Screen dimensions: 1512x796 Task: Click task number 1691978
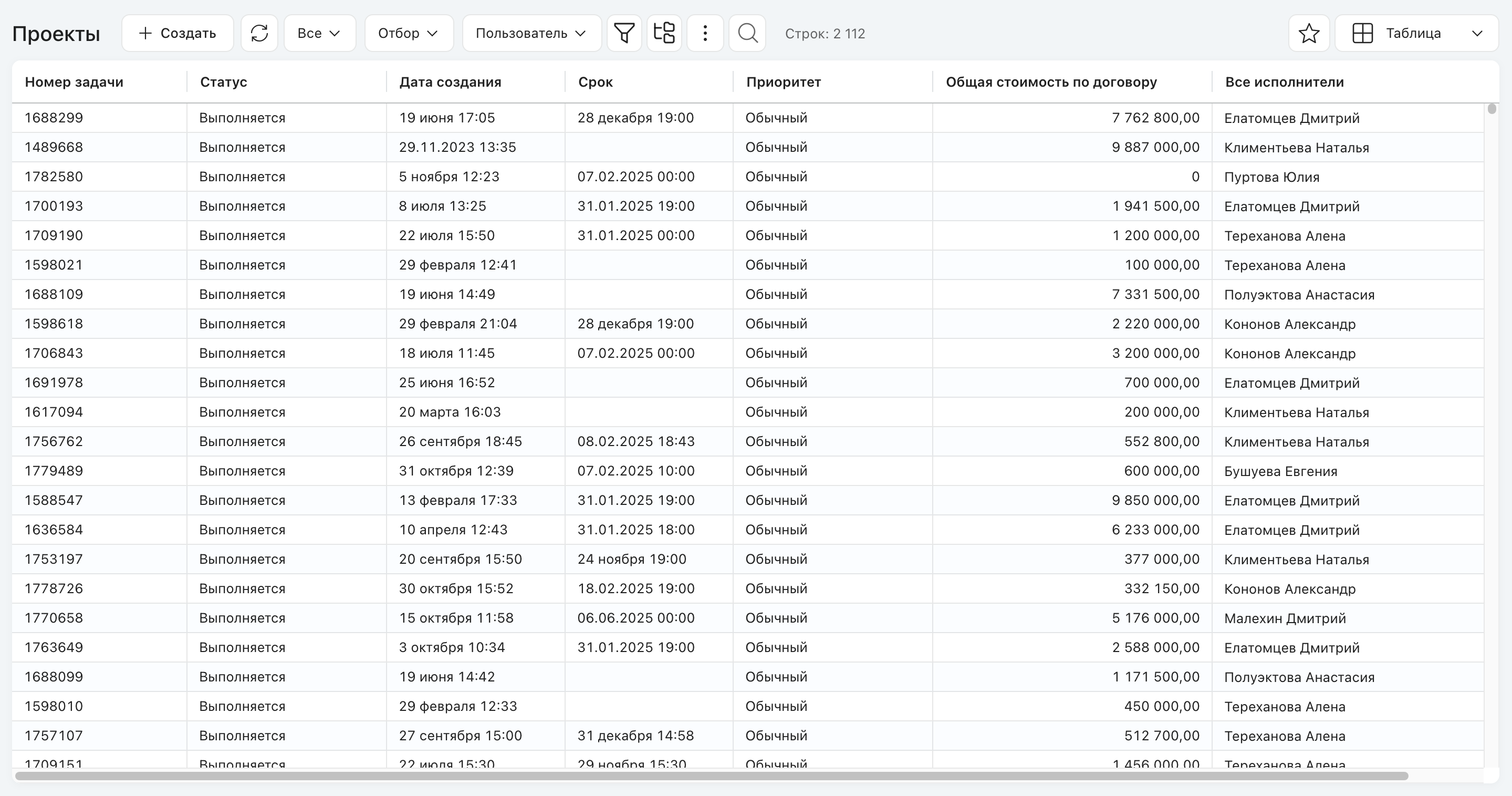tap(54, 383)
